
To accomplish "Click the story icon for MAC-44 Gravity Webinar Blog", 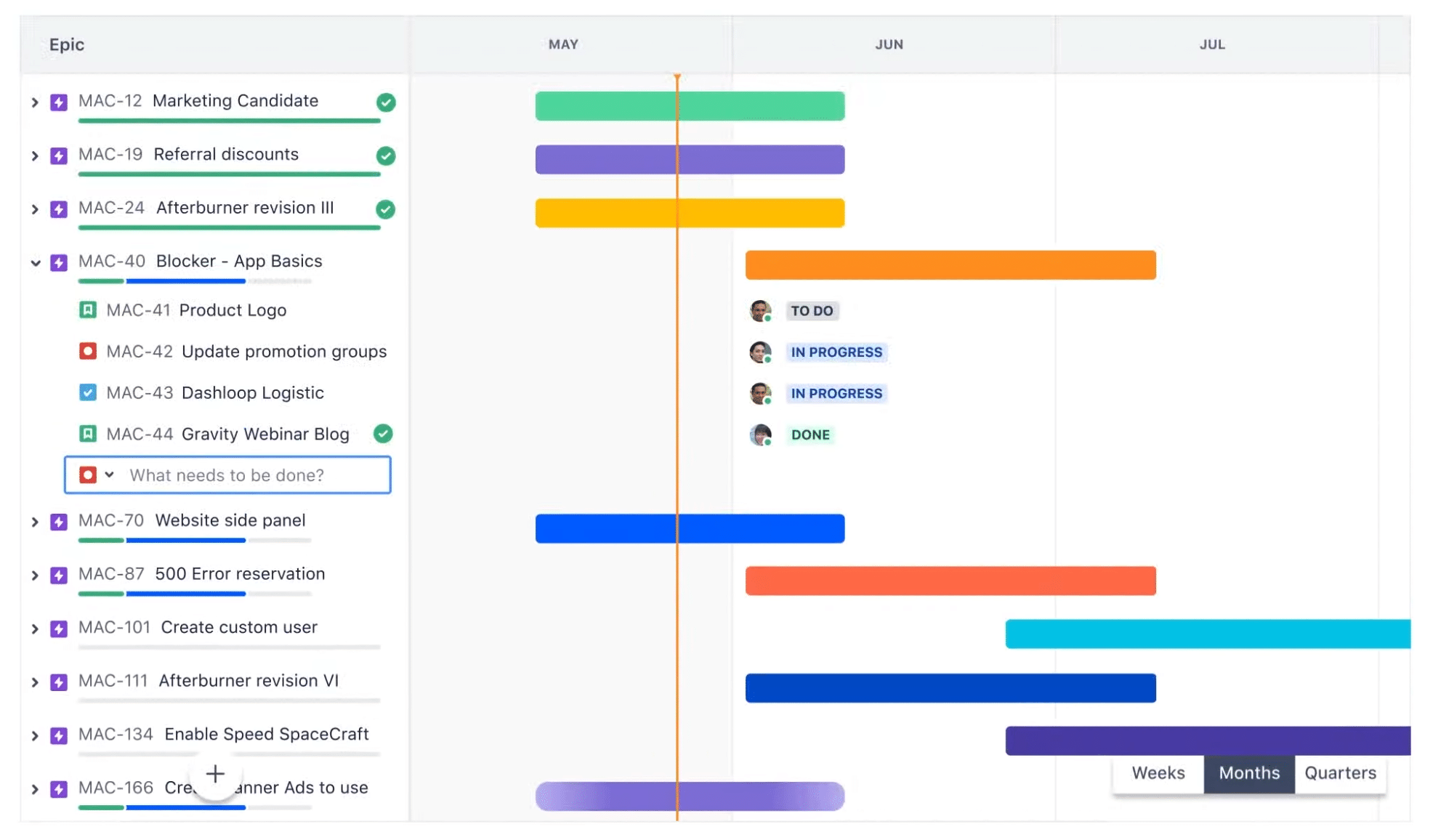I will 88,434.
